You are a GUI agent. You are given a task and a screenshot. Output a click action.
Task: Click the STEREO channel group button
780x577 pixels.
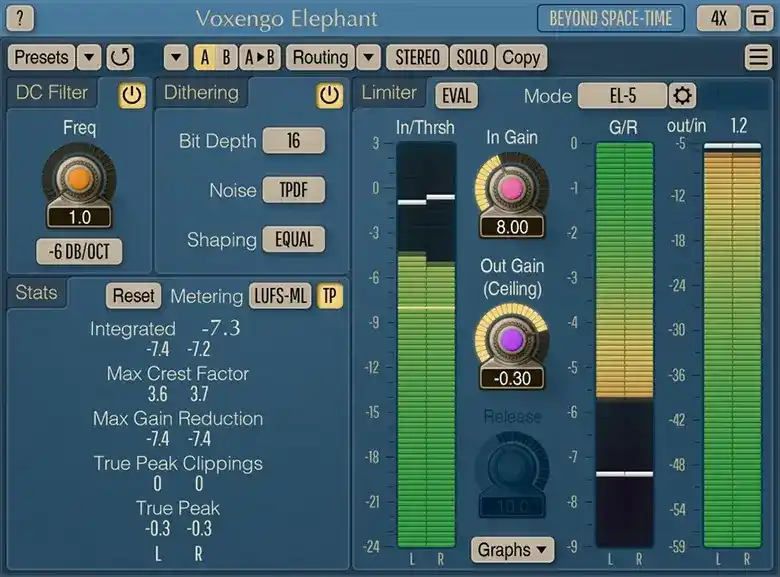click(417, 57)
